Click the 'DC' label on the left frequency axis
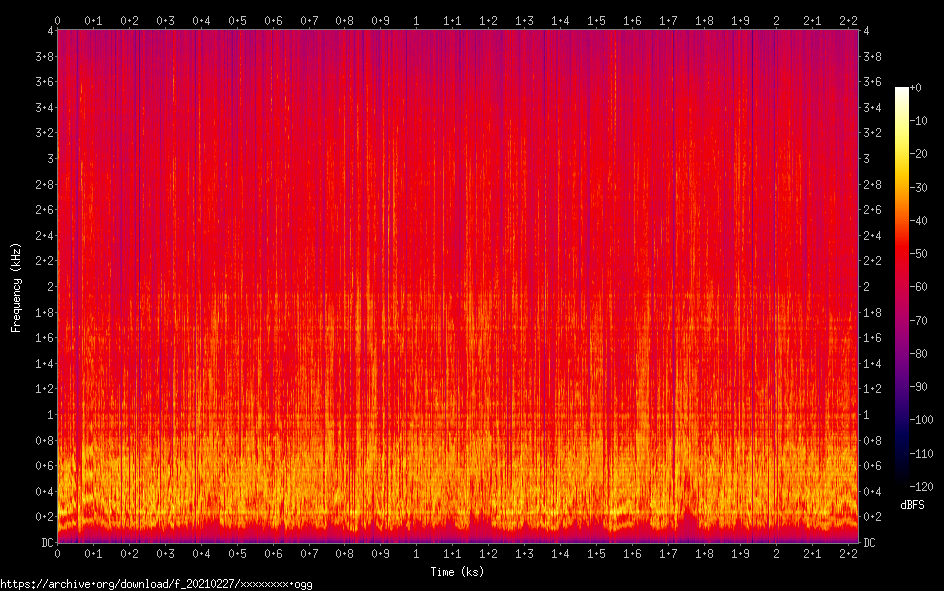The height and width of the screenshot is (591, 944). (47, 543)
